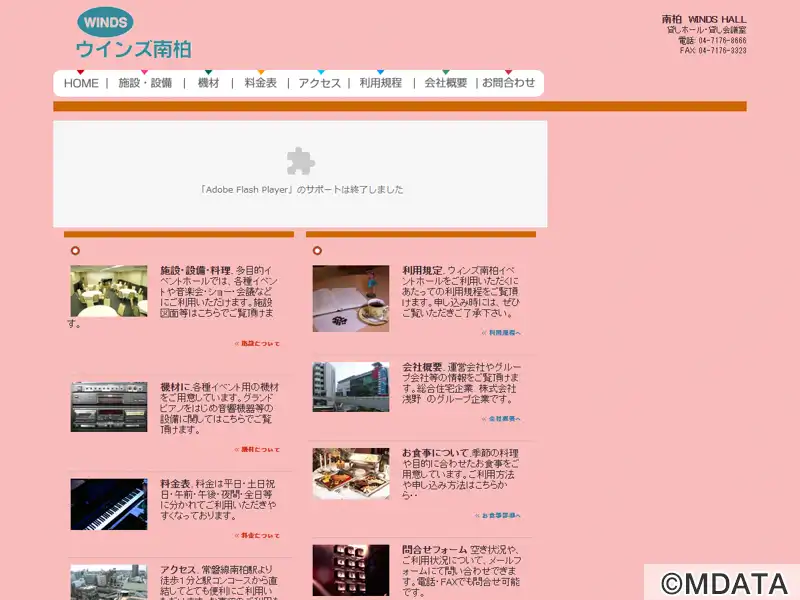Viewport: 800px width, 600px height.
Task: Click the food platter thumbnail
Action: click(351, 473)
